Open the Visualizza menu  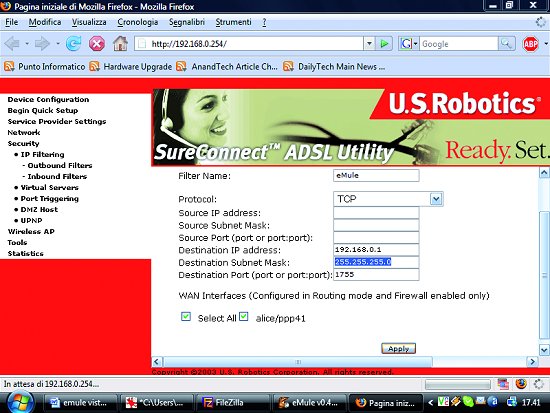89,22
